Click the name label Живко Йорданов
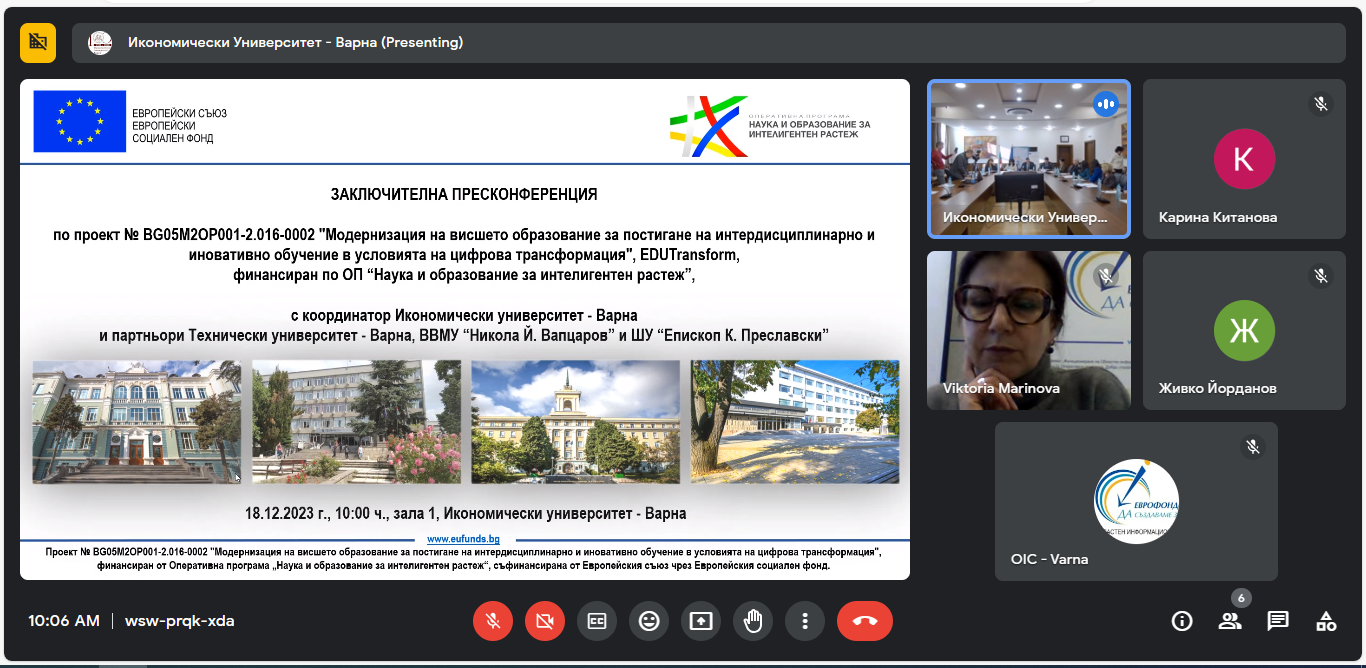The height and width of the screenshot is (668, 1366). (x=1218, y=388)
